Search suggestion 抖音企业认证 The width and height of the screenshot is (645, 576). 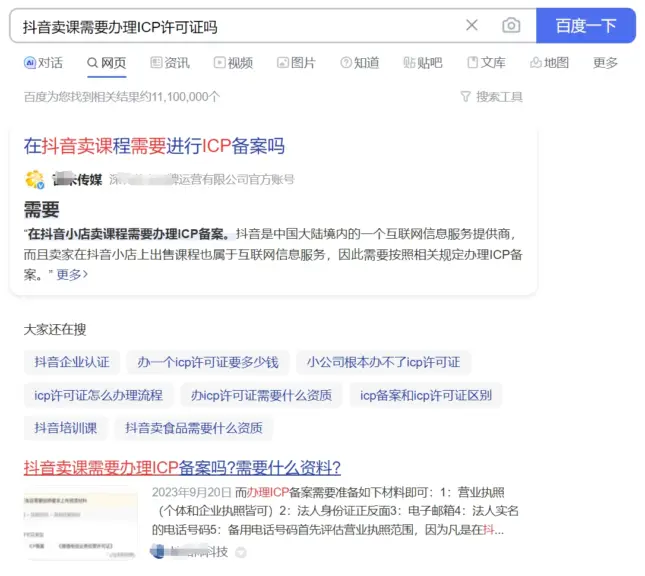tap(72, 362)
